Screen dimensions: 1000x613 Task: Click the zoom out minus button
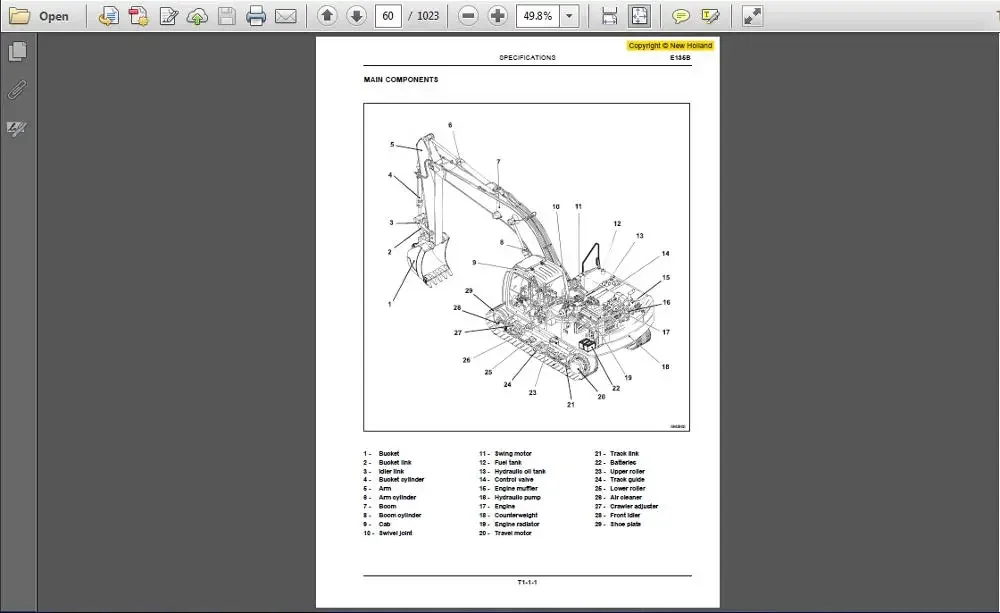466,15
